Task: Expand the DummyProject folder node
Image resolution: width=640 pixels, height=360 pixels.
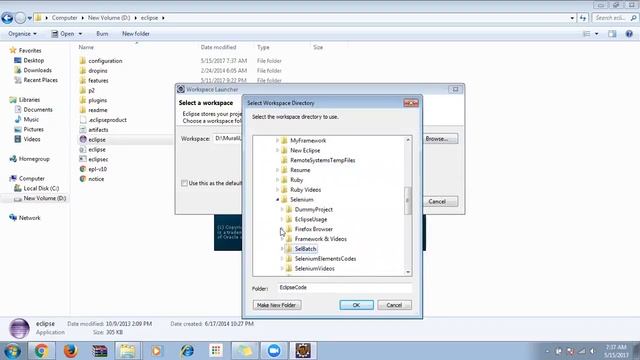Action: pyautogui.click(x=282, y=209)
